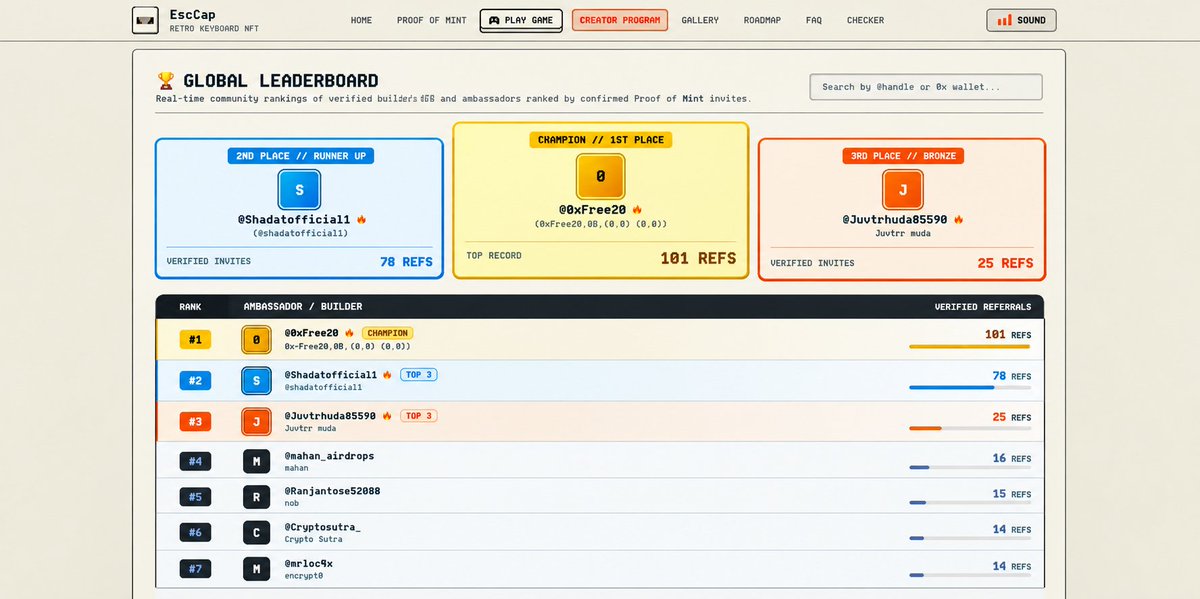Click the gold progress bar for 101 REFS
The height and width of the screenshot is (599, 1200).
(x=969, y=347)
